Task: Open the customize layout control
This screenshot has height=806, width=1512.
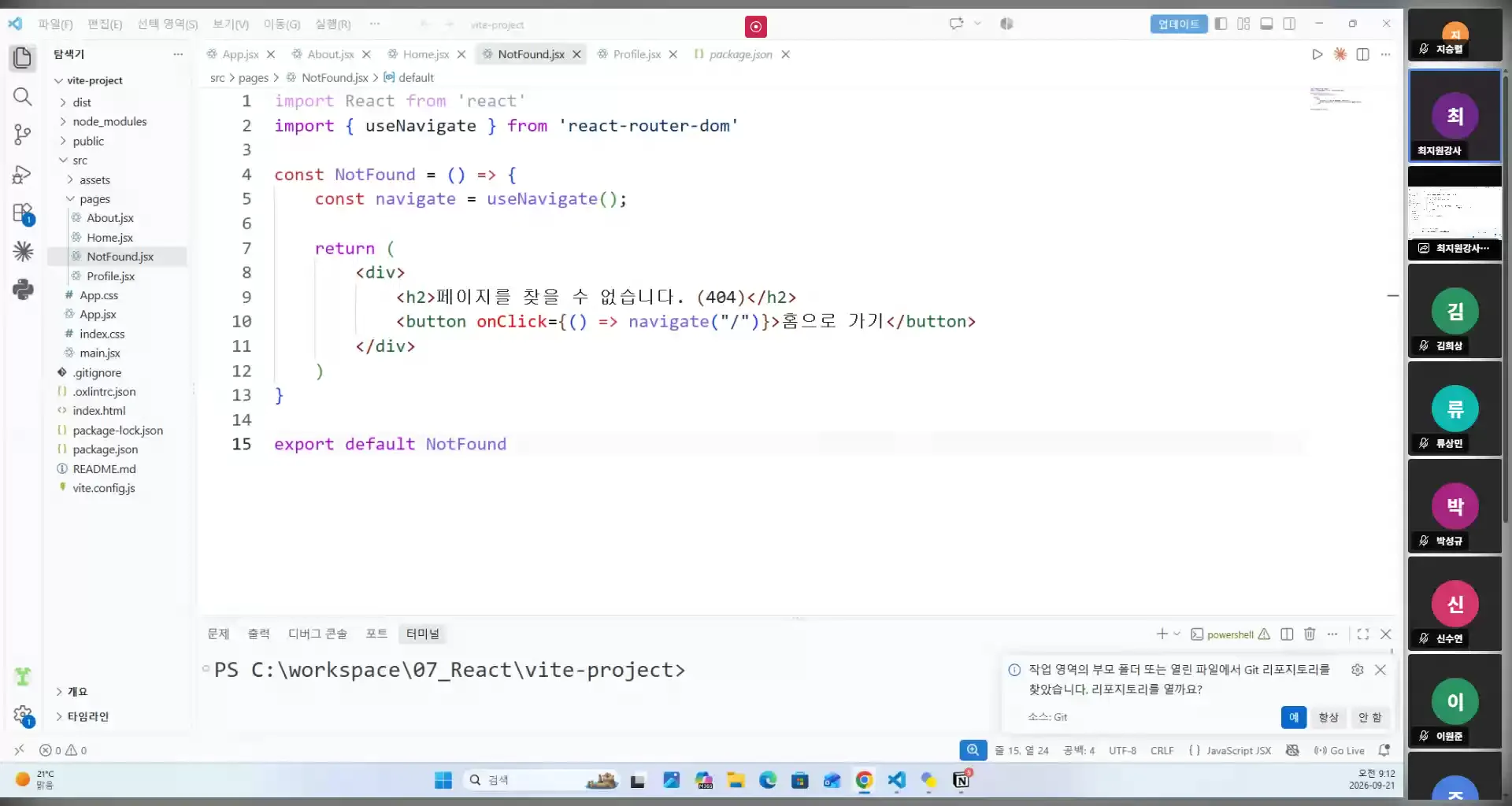Action: tap(1243, 24)
